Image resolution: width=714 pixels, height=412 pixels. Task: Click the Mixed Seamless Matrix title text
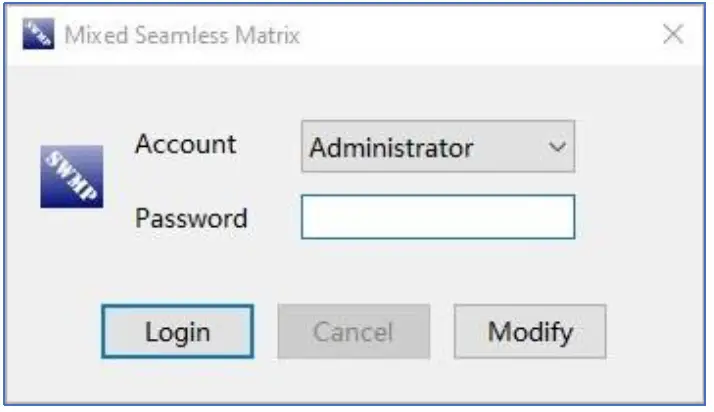tap(182, 36)
